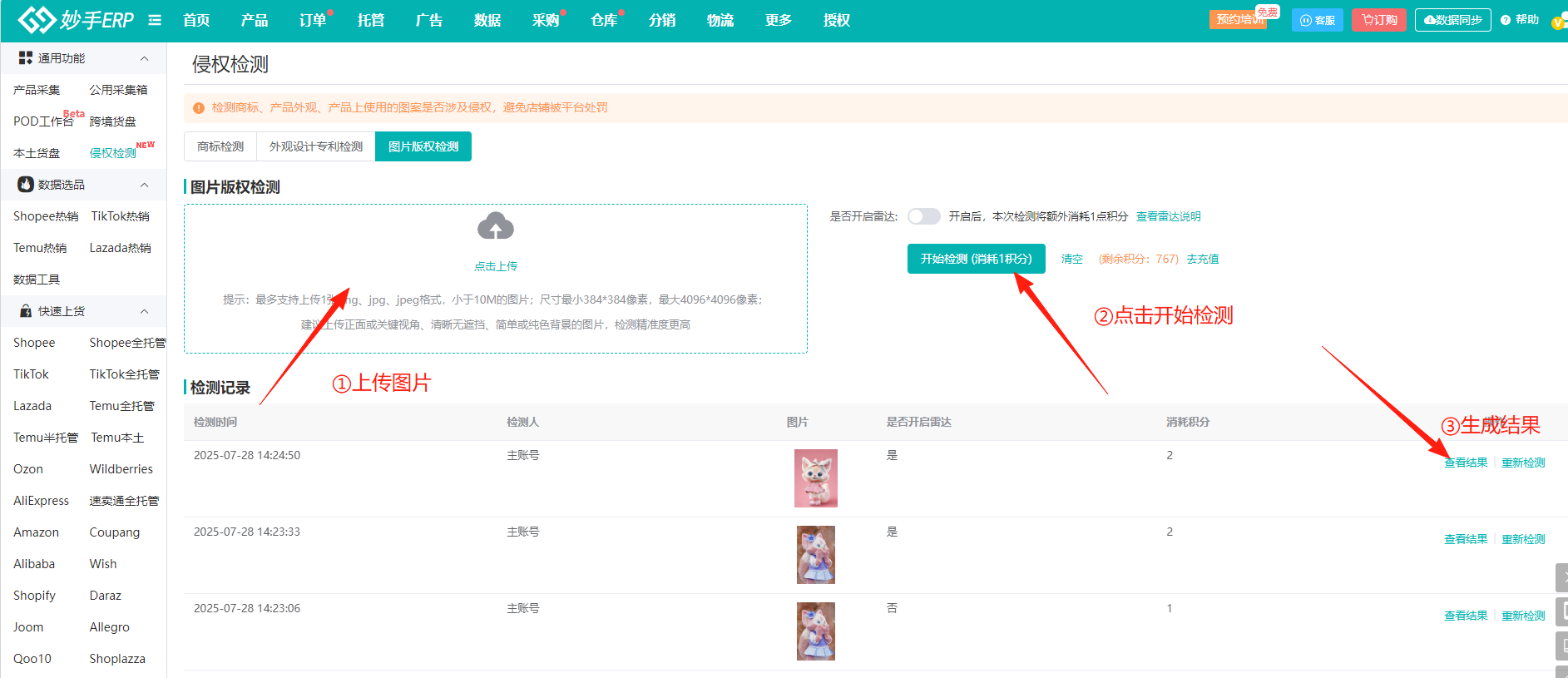The width and height of the screenshot is (1568, 678).
Task: Click the 订购 cart button
Action: [1379, 20]
